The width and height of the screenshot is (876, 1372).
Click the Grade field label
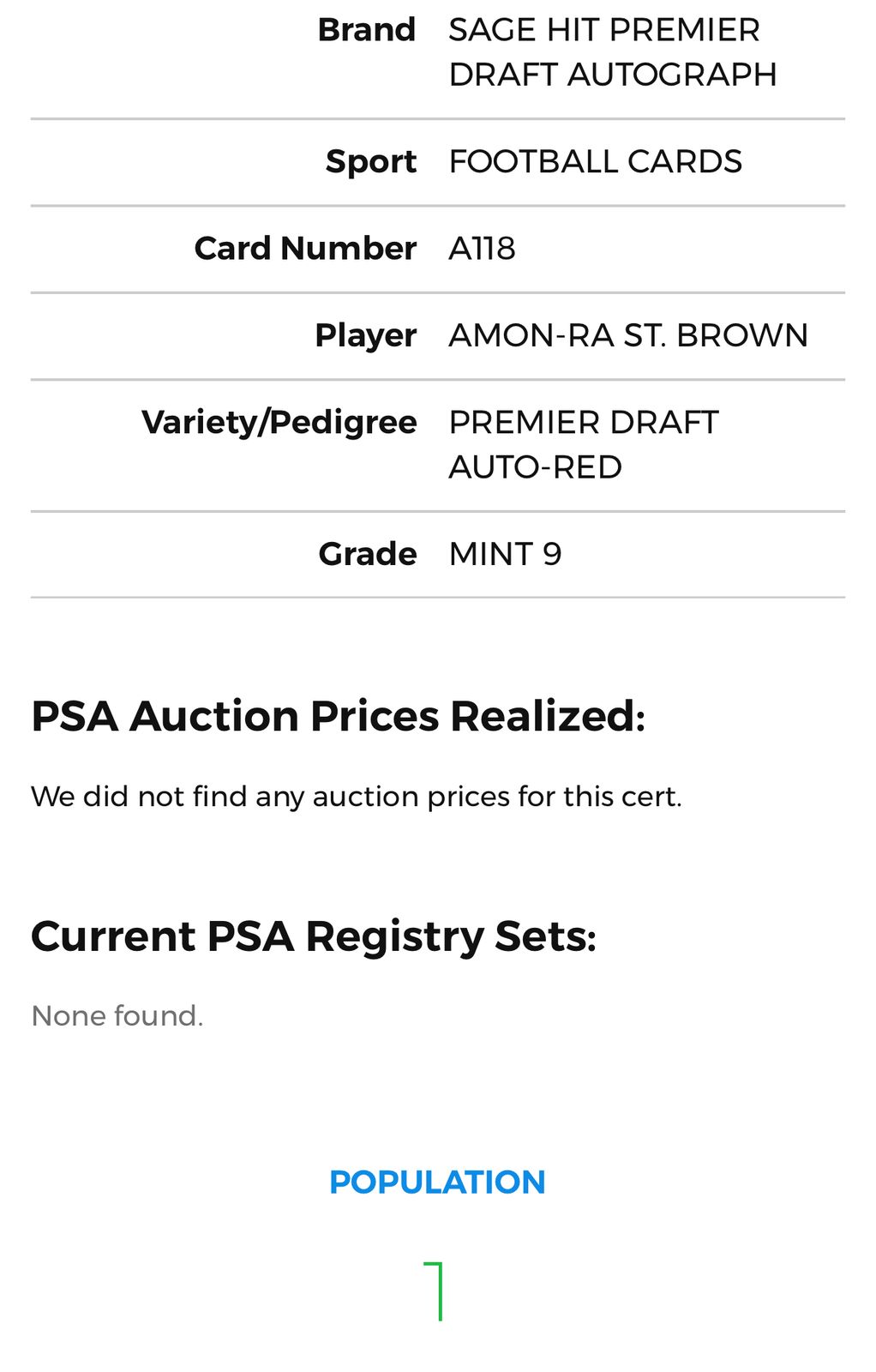[367, 554]
